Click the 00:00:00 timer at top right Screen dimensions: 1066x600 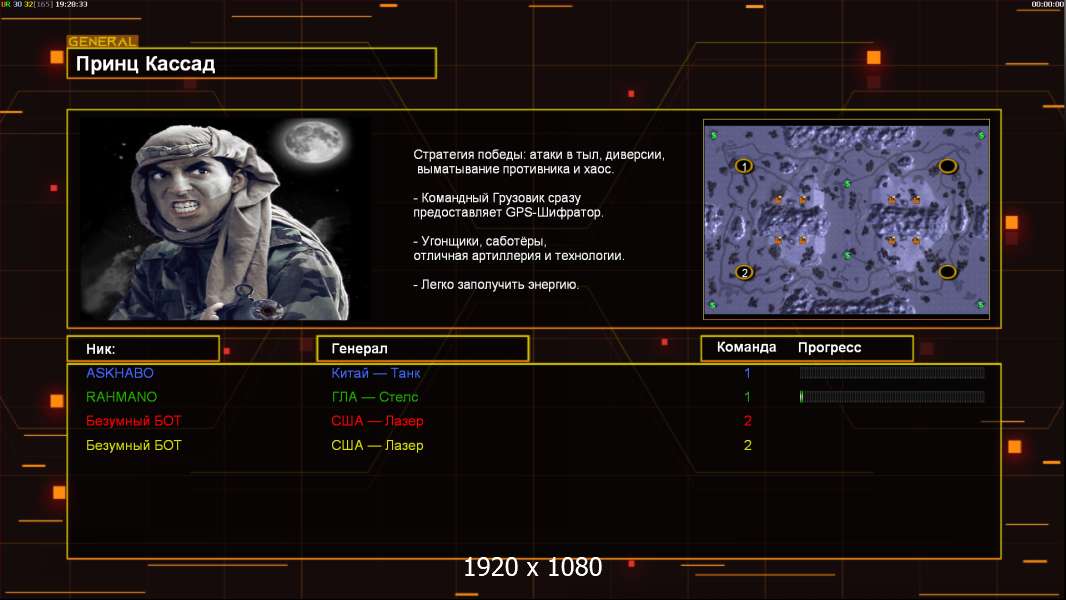pos(1048,4)
